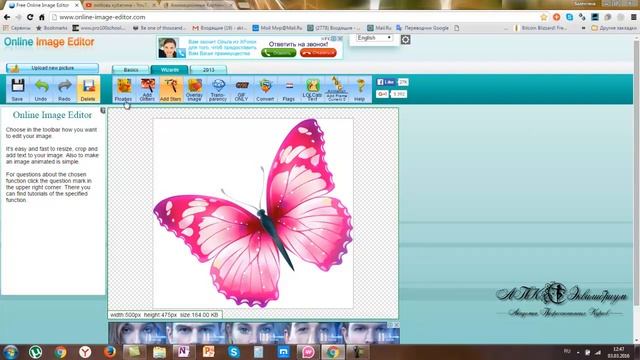
Task: Close the top advertisement banner
Action: (340, 38)
